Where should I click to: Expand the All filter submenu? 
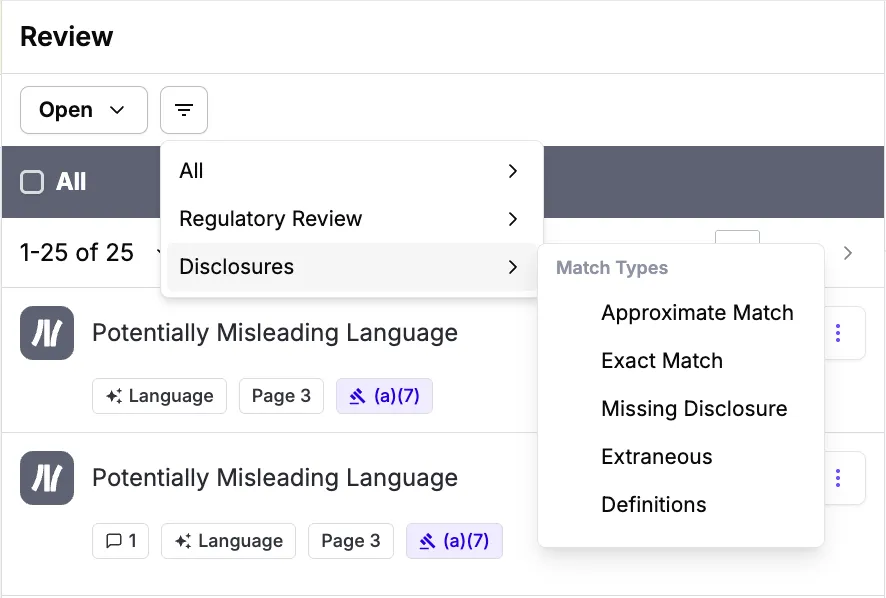pyautogui.click(x=351, y=171)
